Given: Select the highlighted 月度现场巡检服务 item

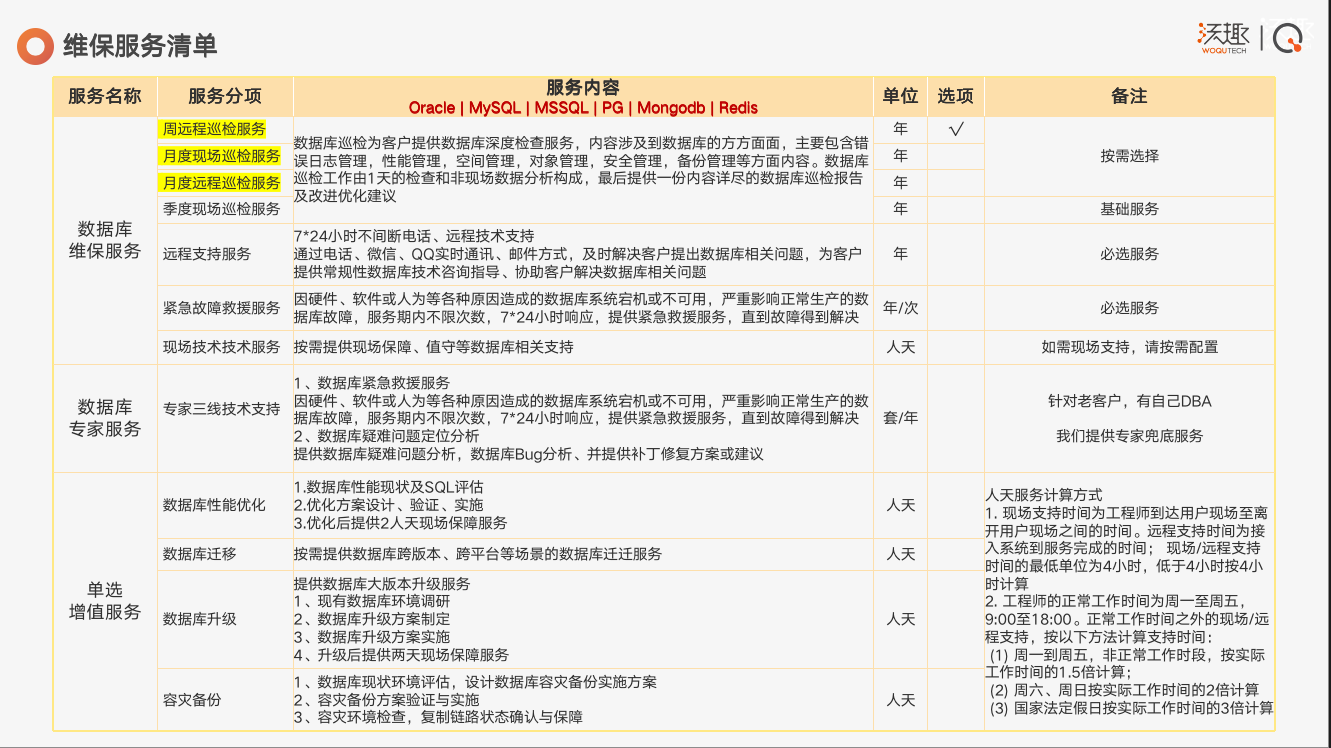Looking at the screenshot, I should pyautogui.click(x=222, y=156).
